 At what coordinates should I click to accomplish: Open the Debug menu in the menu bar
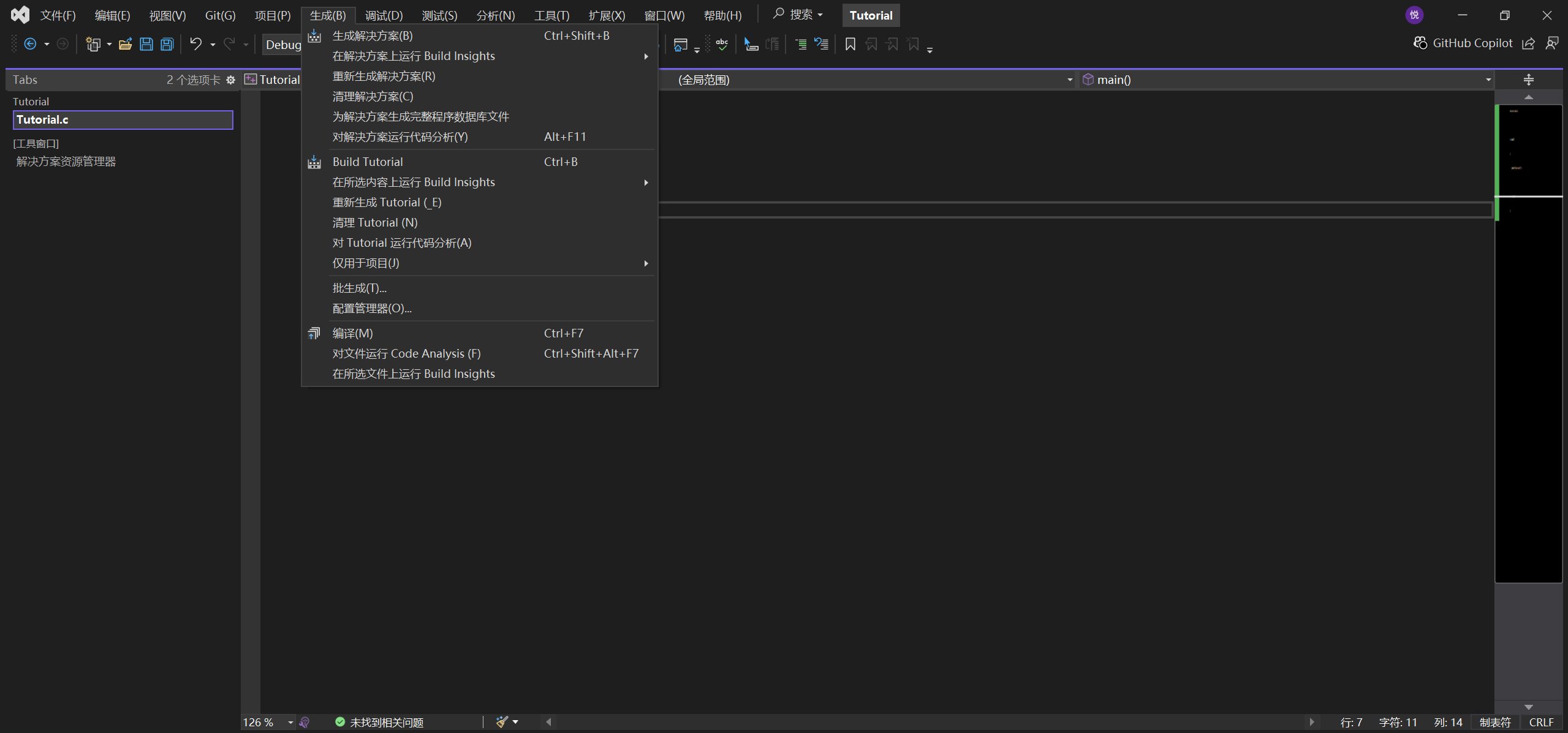384,15
